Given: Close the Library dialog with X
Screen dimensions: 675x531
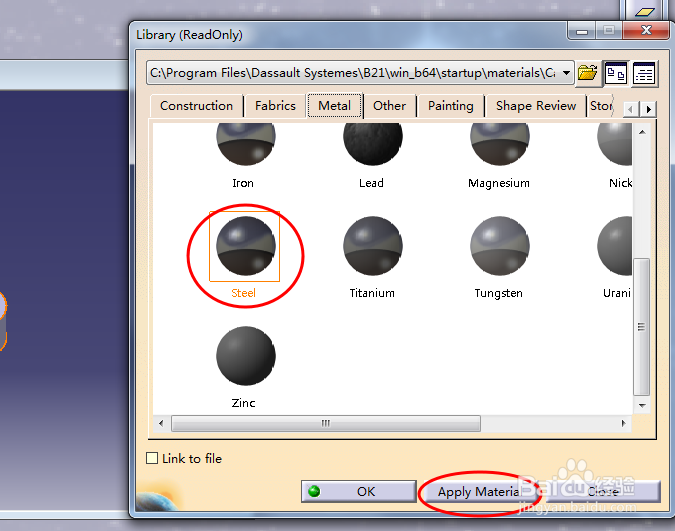Looking at the screenshot, I should [647, 30].
